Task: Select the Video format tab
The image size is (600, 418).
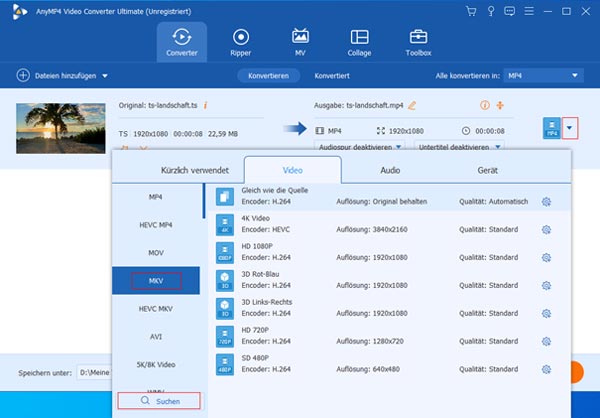Action: pyautogui.click(x=293, y=170)
